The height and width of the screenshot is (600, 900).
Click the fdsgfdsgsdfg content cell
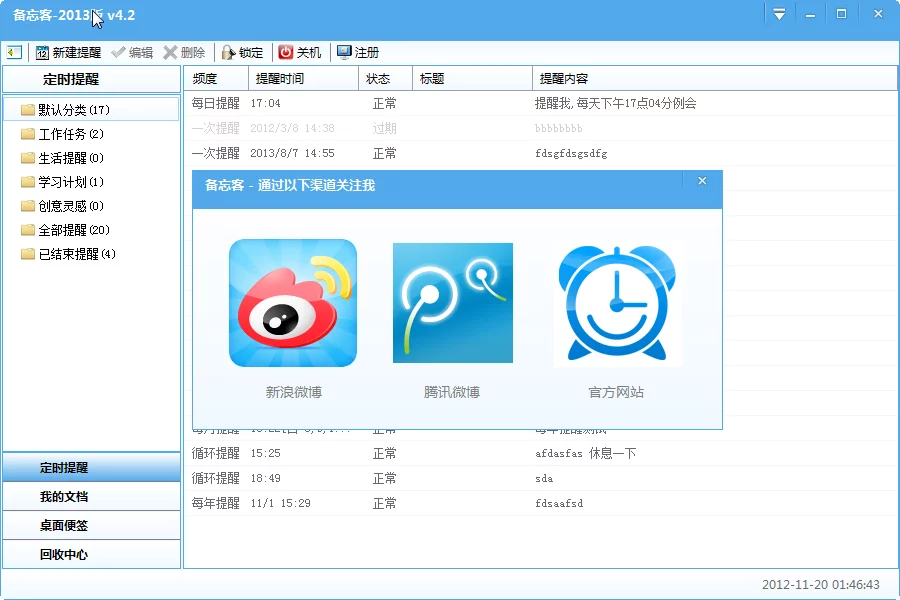571,154
